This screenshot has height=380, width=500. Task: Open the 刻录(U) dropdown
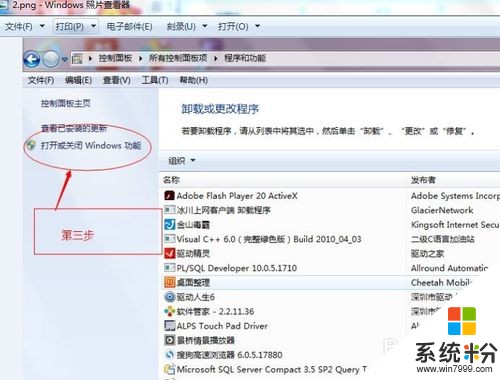pyautogui.click(x=187, y=26)
